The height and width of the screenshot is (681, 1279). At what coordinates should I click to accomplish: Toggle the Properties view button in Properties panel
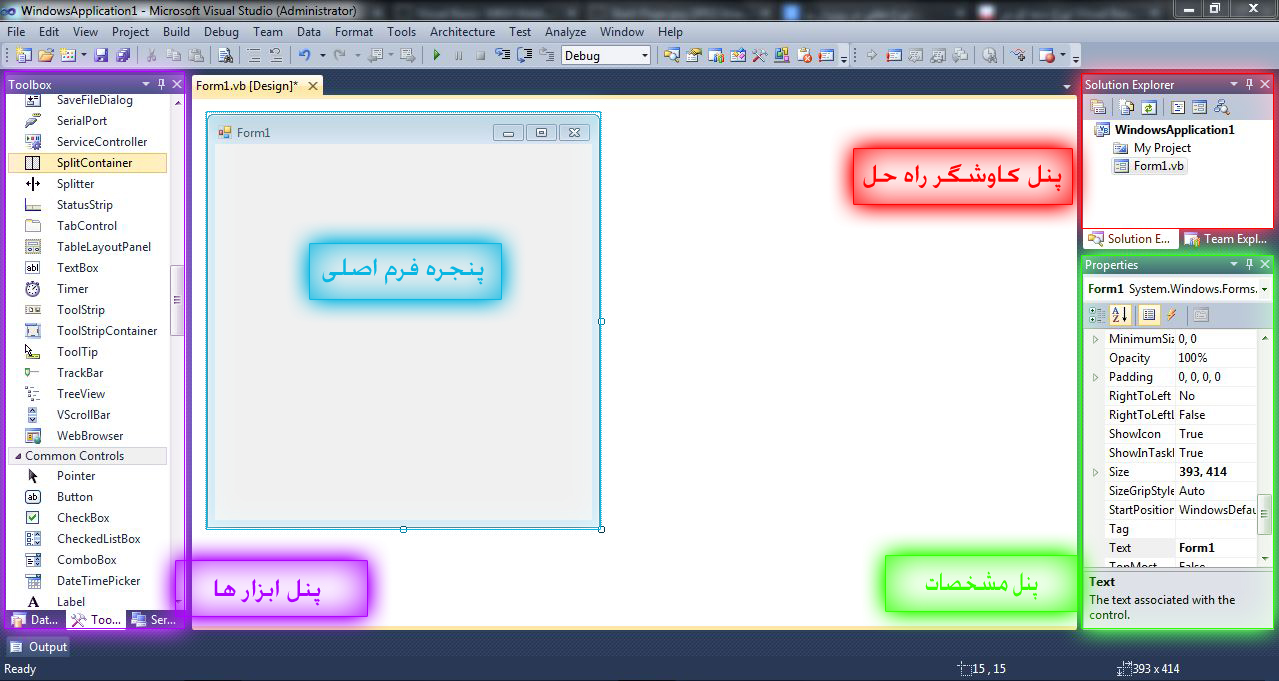[x=1149, y=315]
